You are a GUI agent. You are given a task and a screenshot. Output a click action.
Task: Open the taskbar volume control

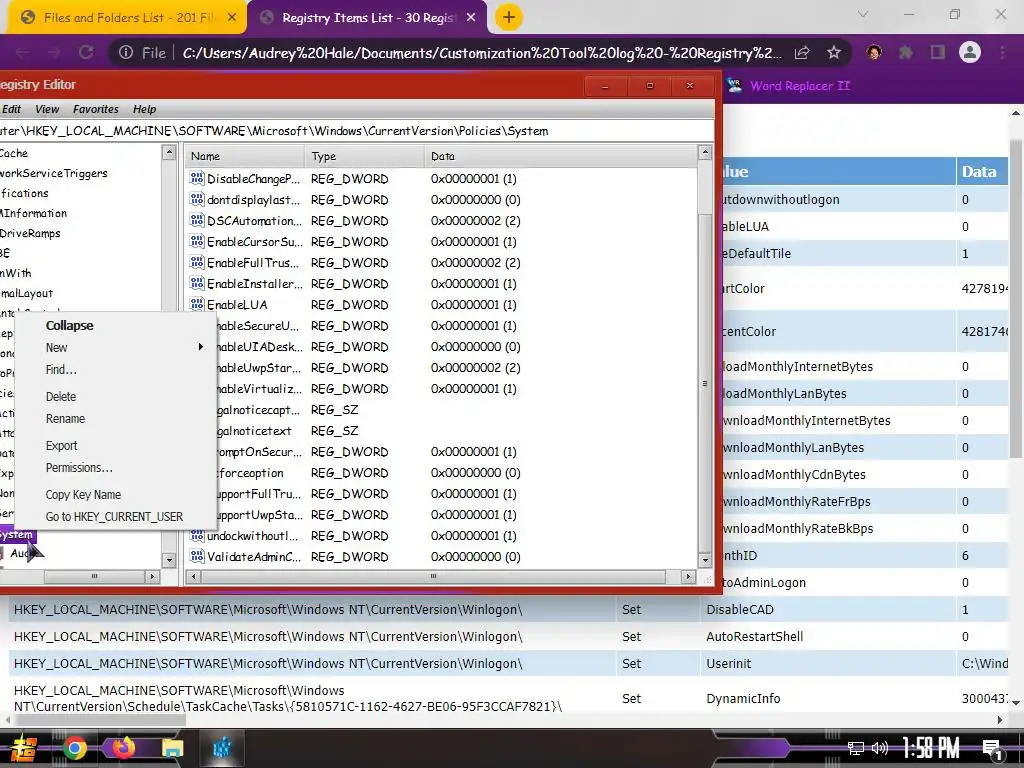coord(880,748)
